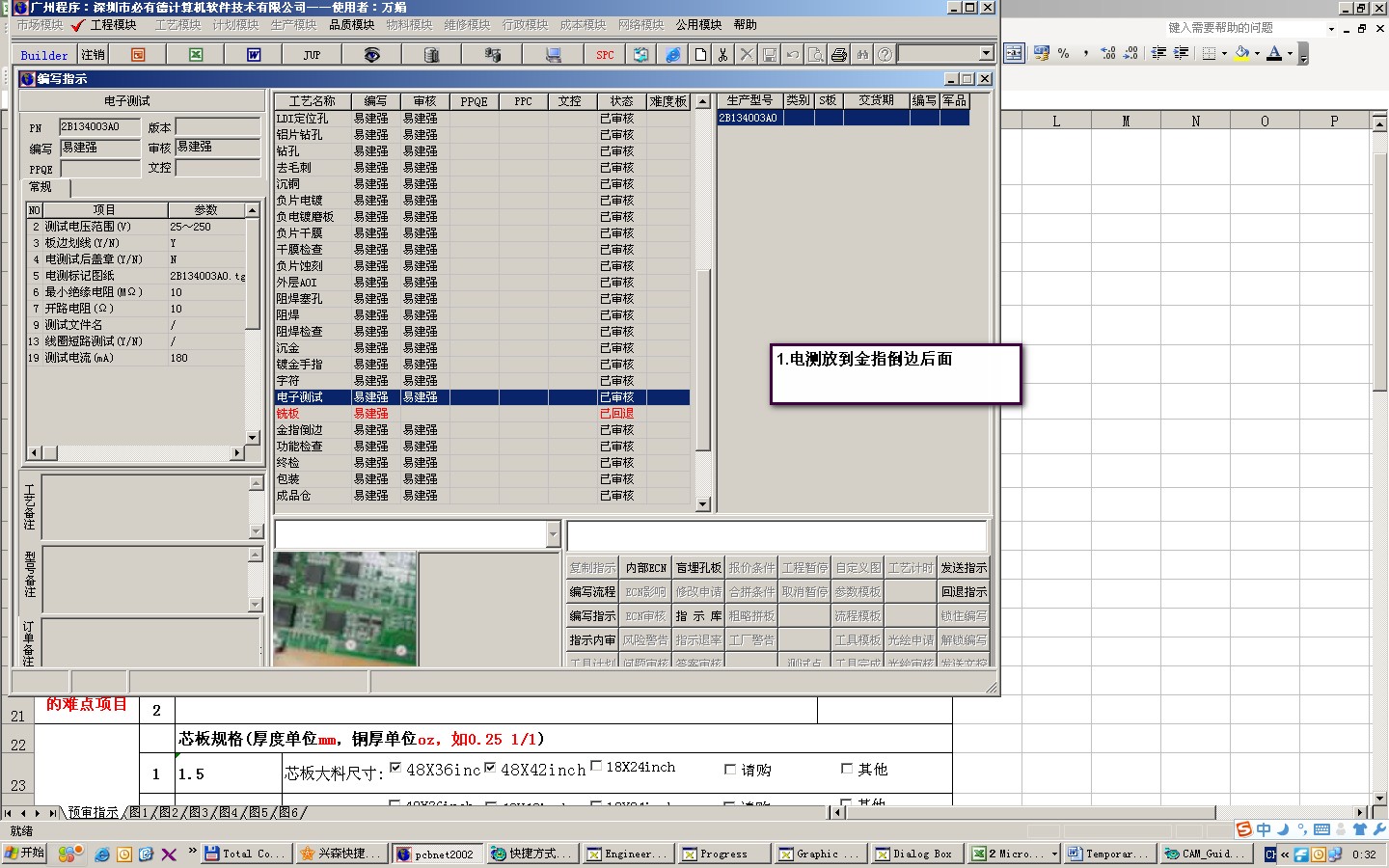
Task: Click the PN input field
Action: [100, 127]
